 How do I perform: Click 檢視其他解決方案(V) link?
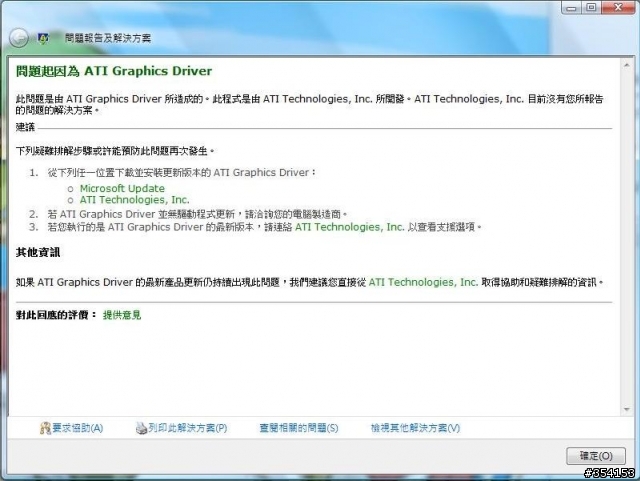point(415,428)
